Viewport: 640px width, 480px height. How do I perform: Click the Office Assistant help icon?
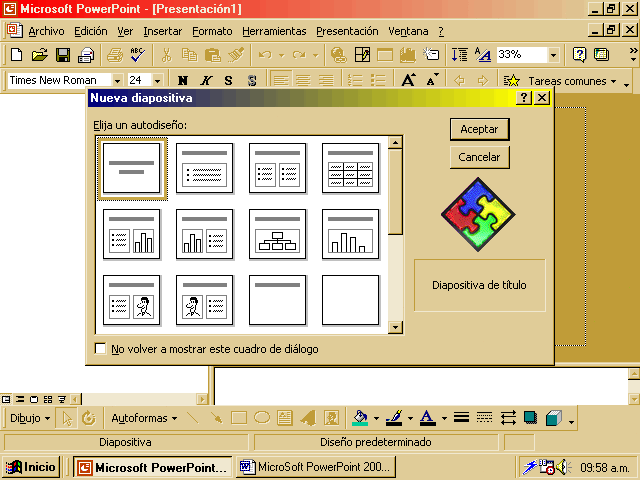point(579,54)
